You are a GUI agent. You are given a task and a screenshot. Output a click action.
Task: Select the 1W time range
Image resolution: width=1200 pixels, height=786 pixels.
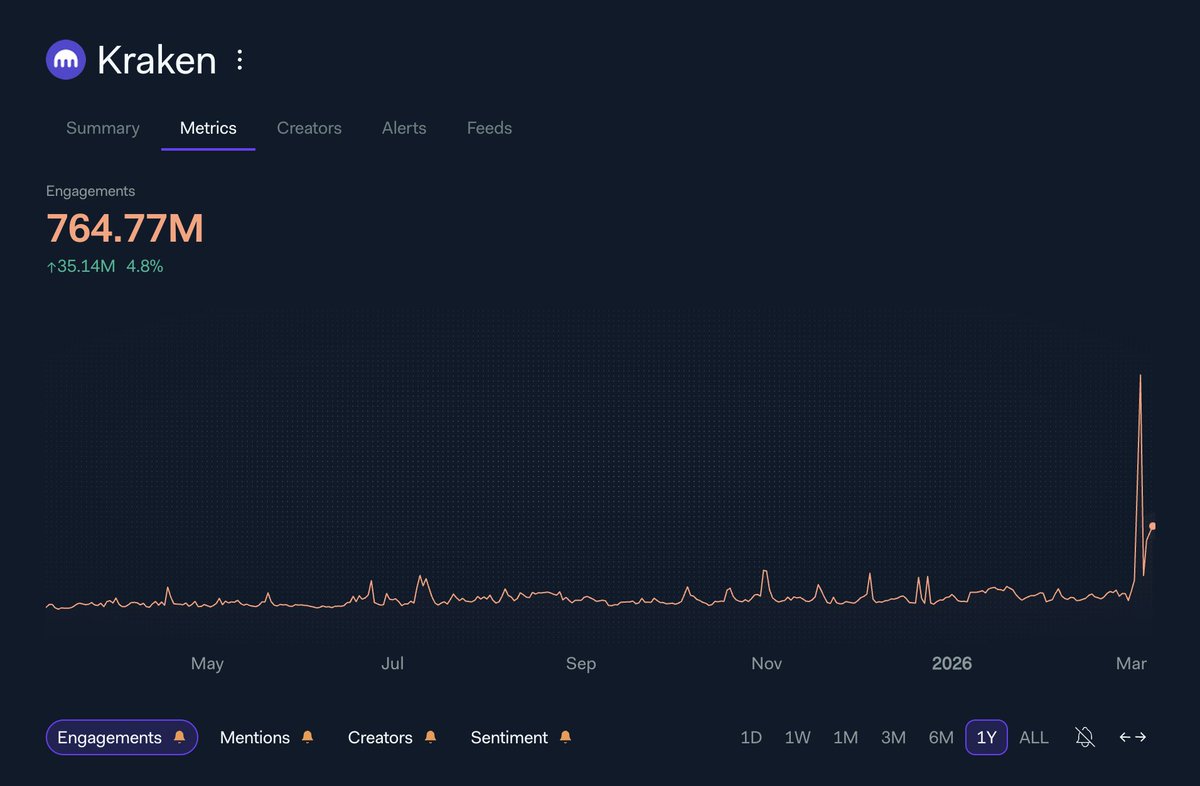coord(798,737)
